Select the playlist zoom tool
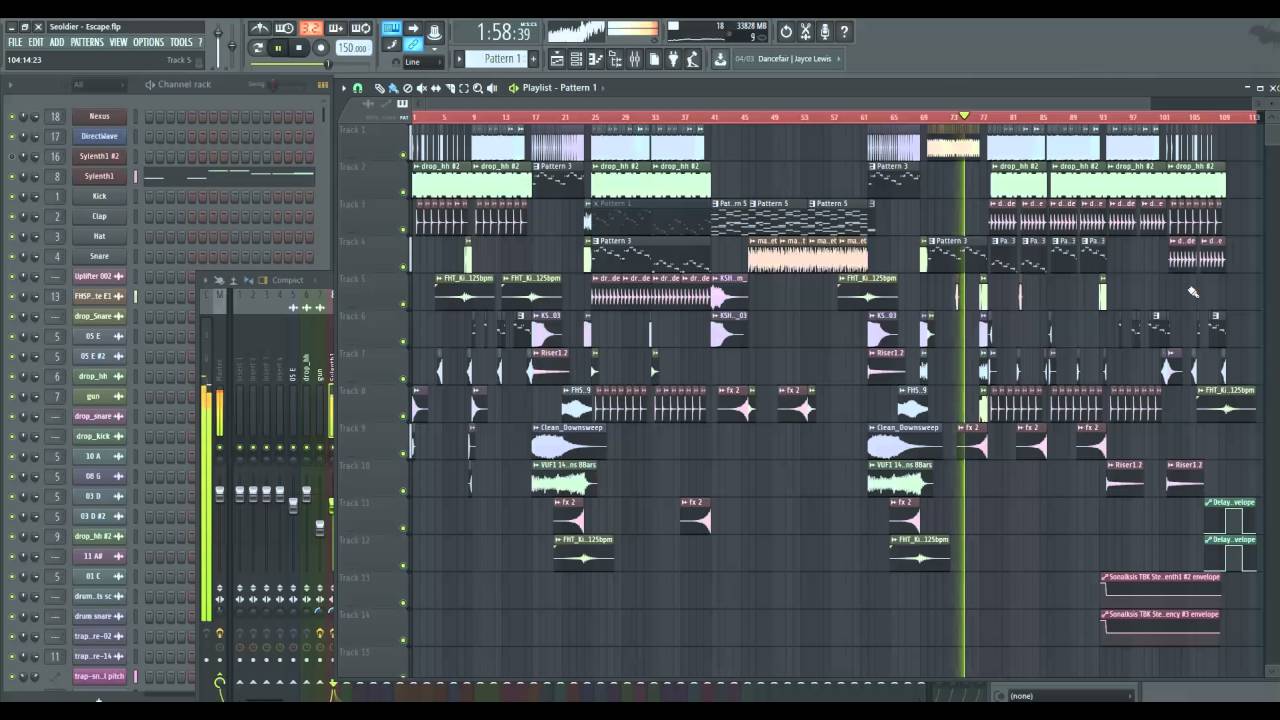Image resolution: width=1280 pixels, height=720 pixels. coord(478,88)
